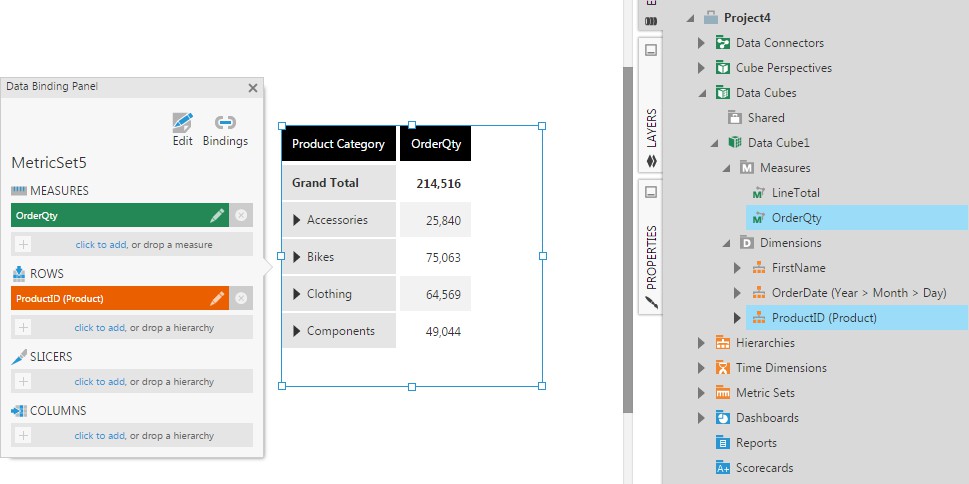
Task: Click the 49,044 Components value cell
Action: click(436, 331)
